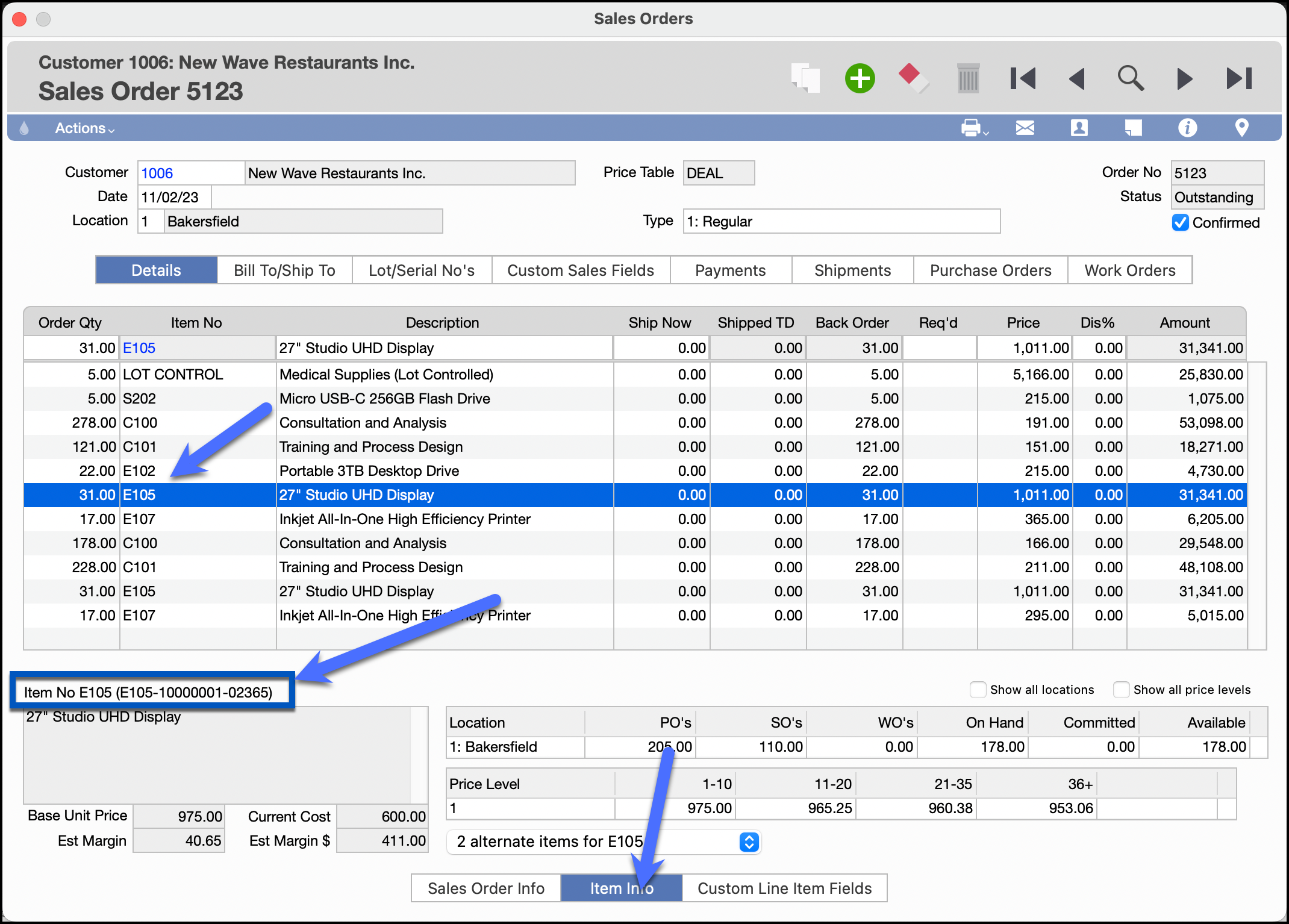Click customer number 1006 link

(157, 173)
